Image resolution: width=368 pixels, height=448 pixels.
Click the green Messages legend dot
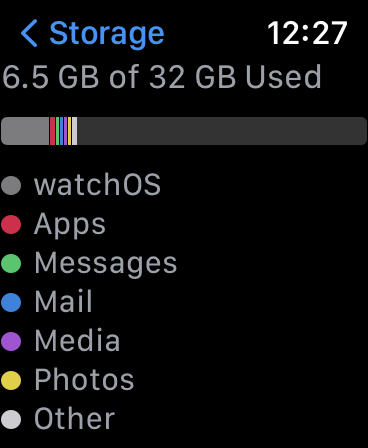(11, 263)
